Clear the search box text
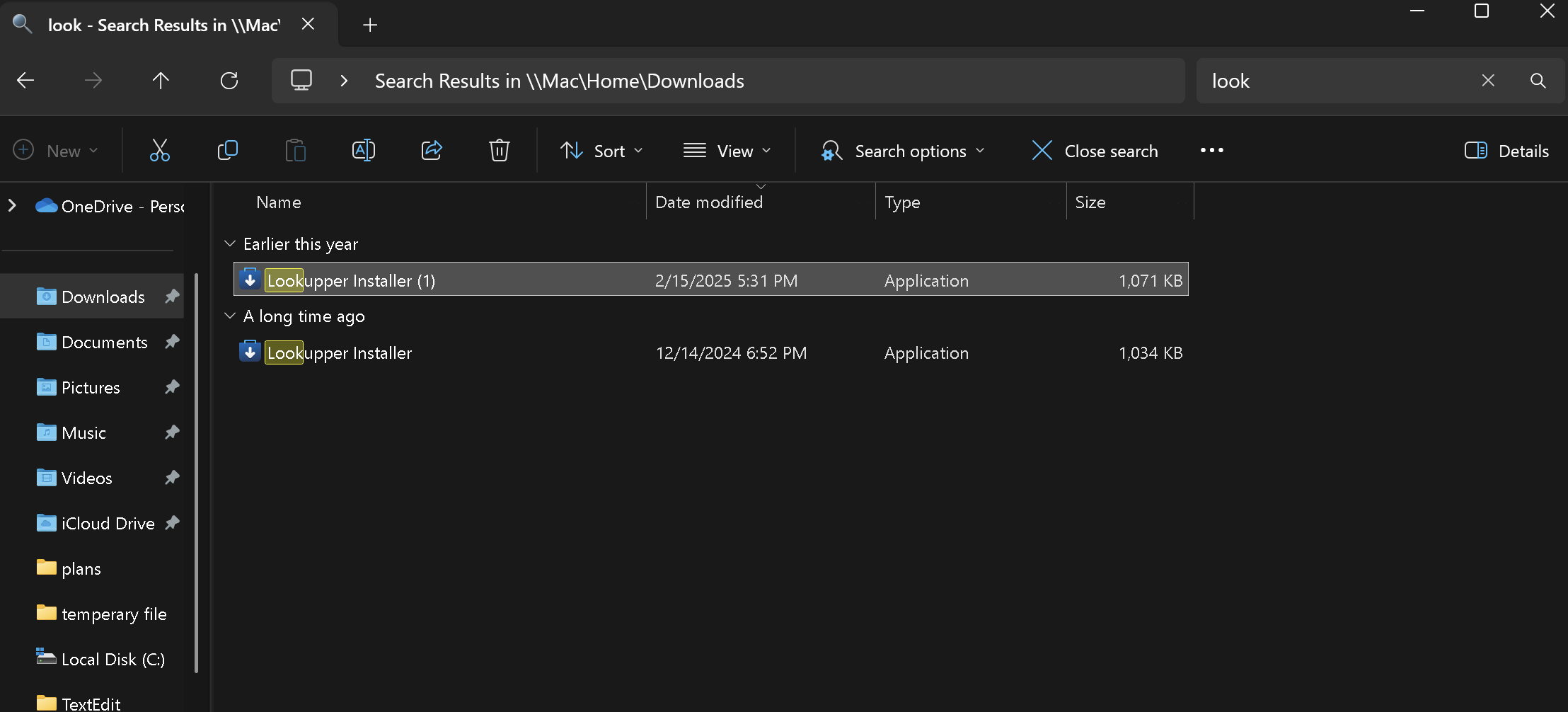This screenshot has height=712, width=1568. click(1488, 81)
